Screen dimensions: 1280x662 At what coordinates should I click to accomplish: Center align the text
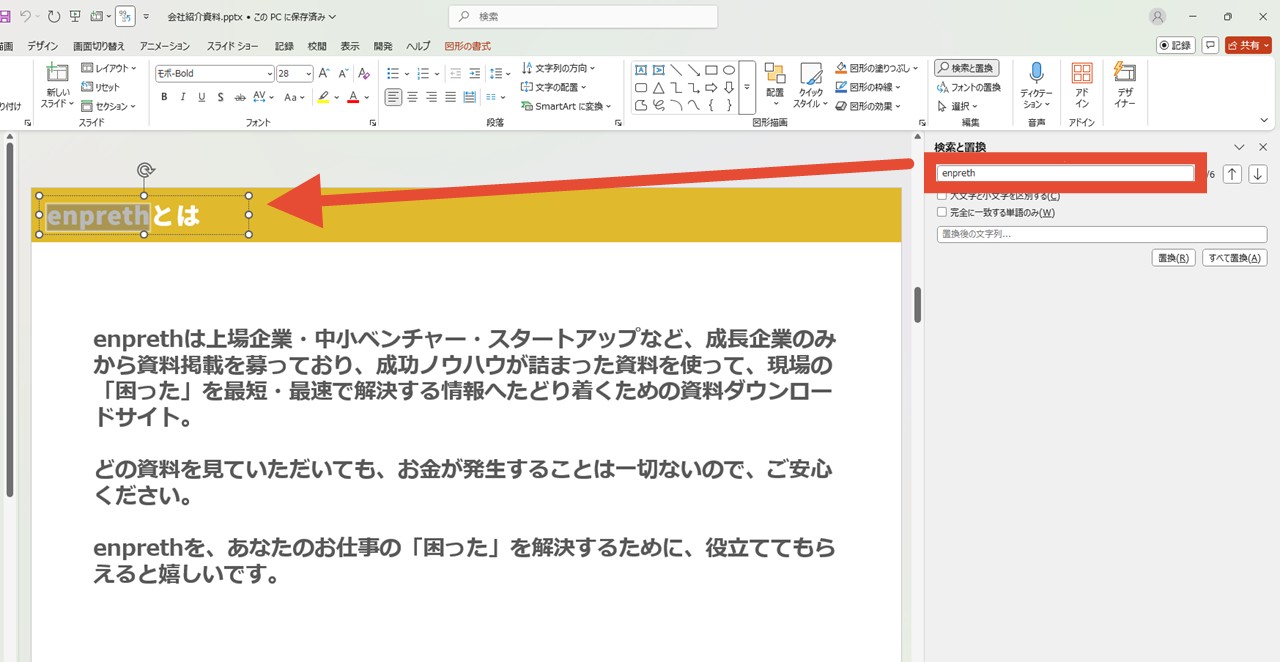point(413,97)
